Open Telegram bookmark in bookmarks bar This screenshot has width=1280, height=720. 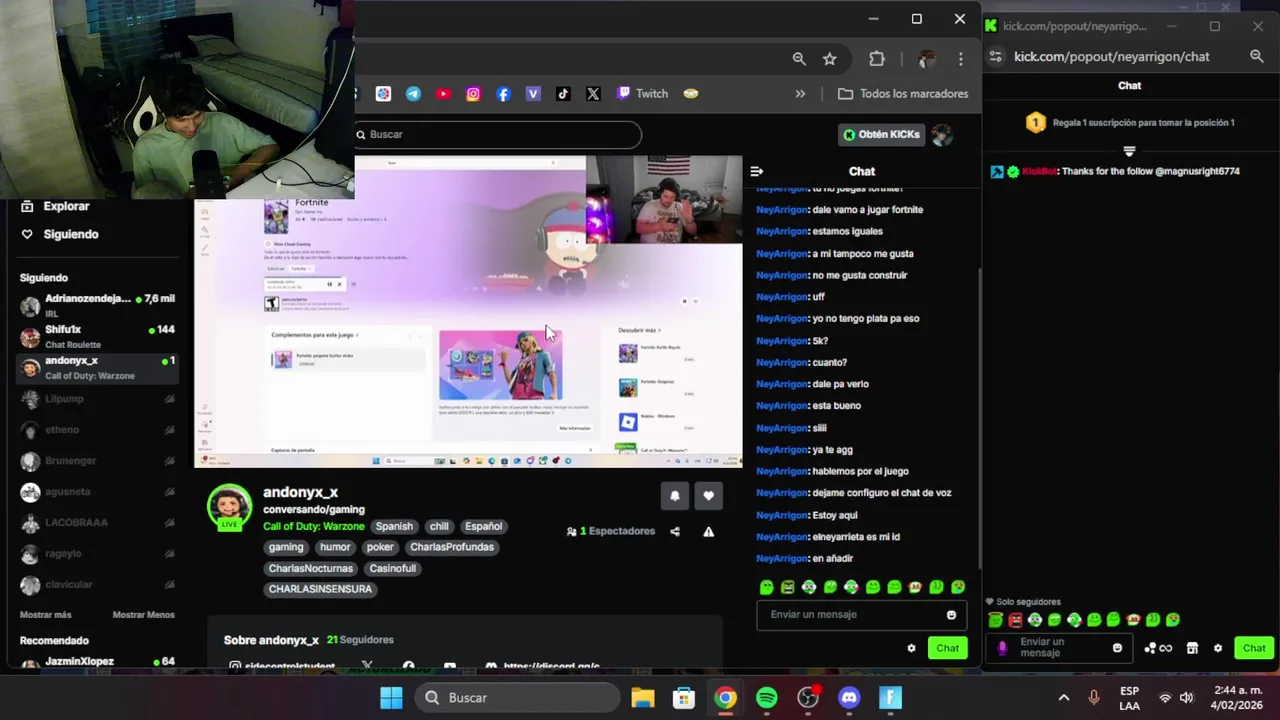(413, 93)
